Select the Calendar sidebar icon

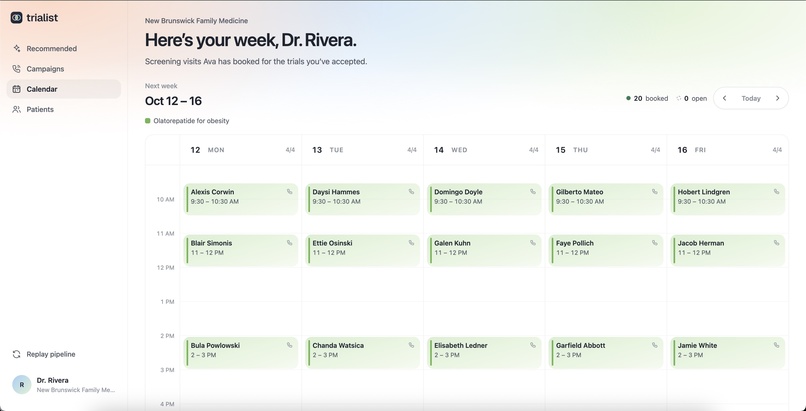pyautogui.click(x=16, y=89)
